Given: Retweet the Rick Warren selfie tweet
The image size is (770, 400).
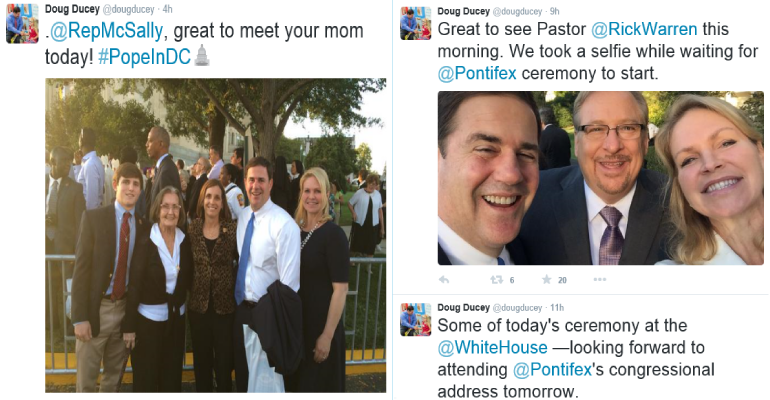Looking at the screenshot, I should click(496, 280).
